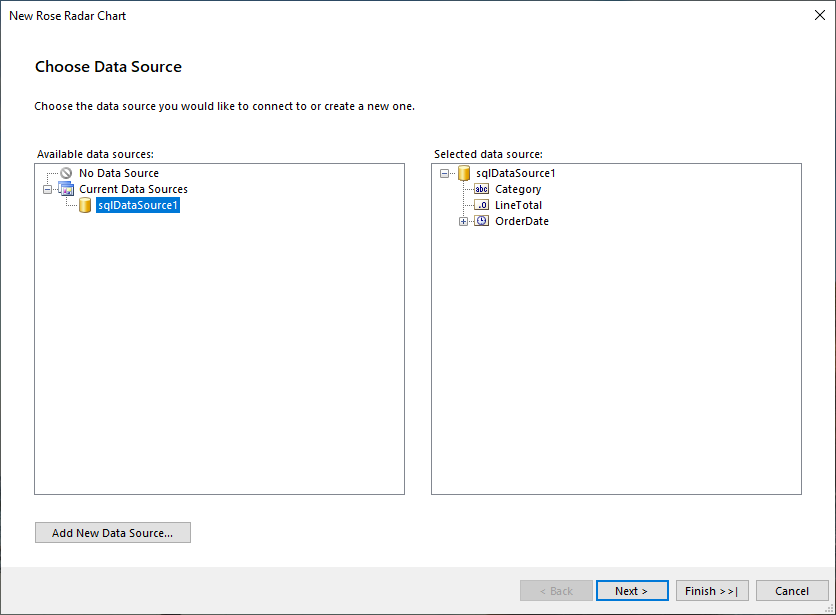Select the No Data Source option
836x615 pixels.
[x=117, y=173]
